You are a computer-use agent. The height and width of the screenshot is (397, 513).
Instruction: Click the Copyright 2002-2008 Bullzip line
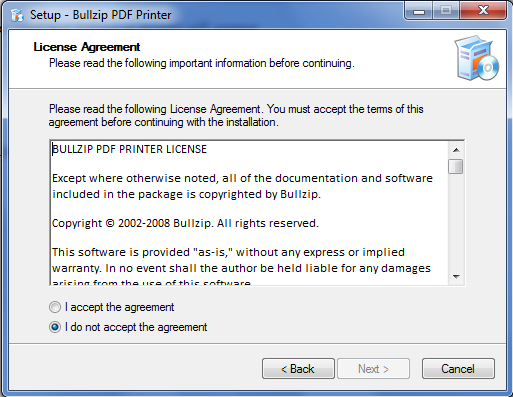[x=185, y=223]
